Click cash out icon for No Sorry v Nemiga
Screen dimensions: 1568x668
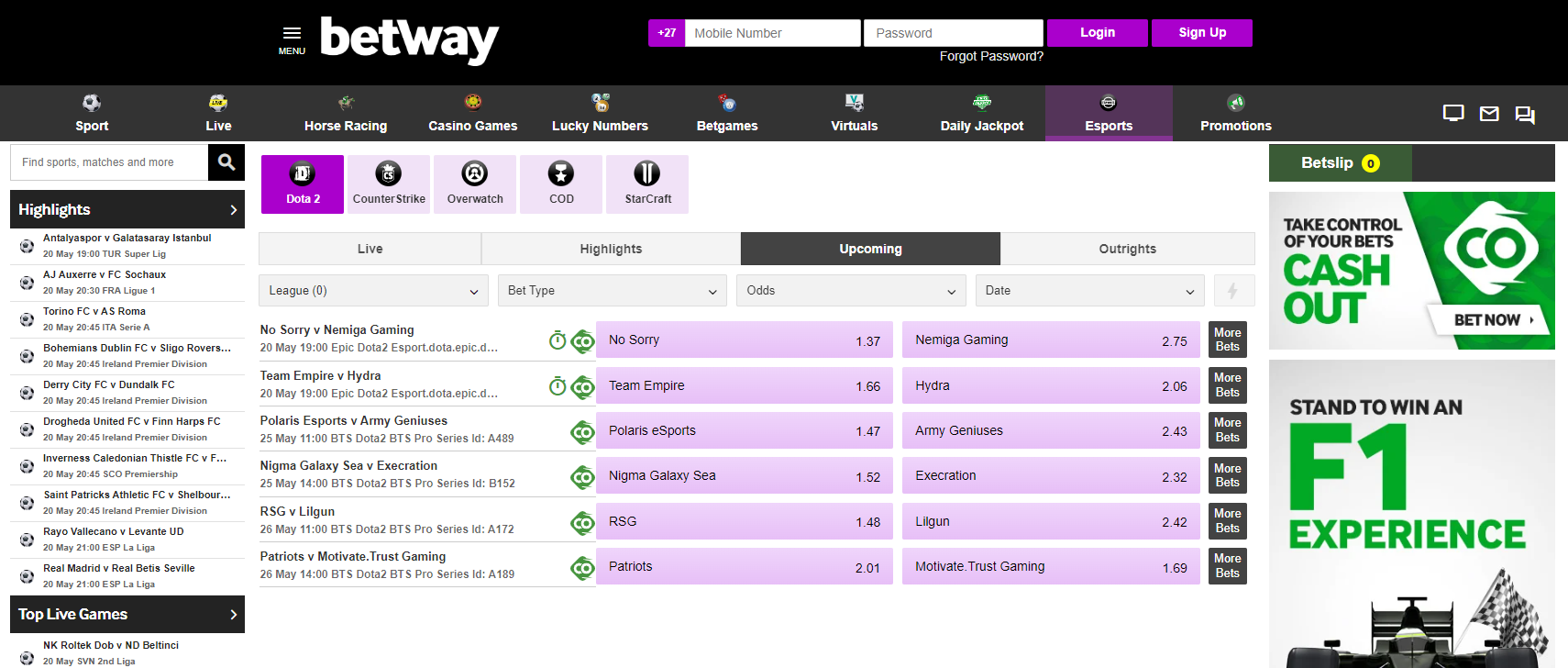click(x=583, y=341)
